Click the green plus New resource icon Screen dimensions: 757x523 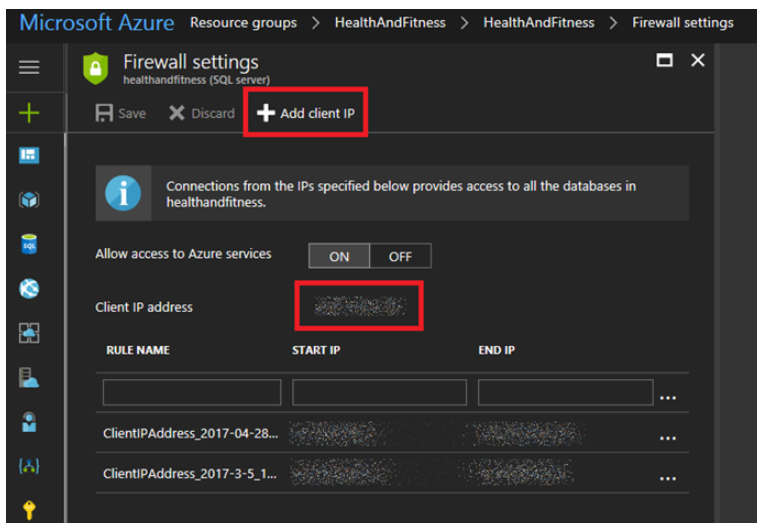[x=29, y=113]
